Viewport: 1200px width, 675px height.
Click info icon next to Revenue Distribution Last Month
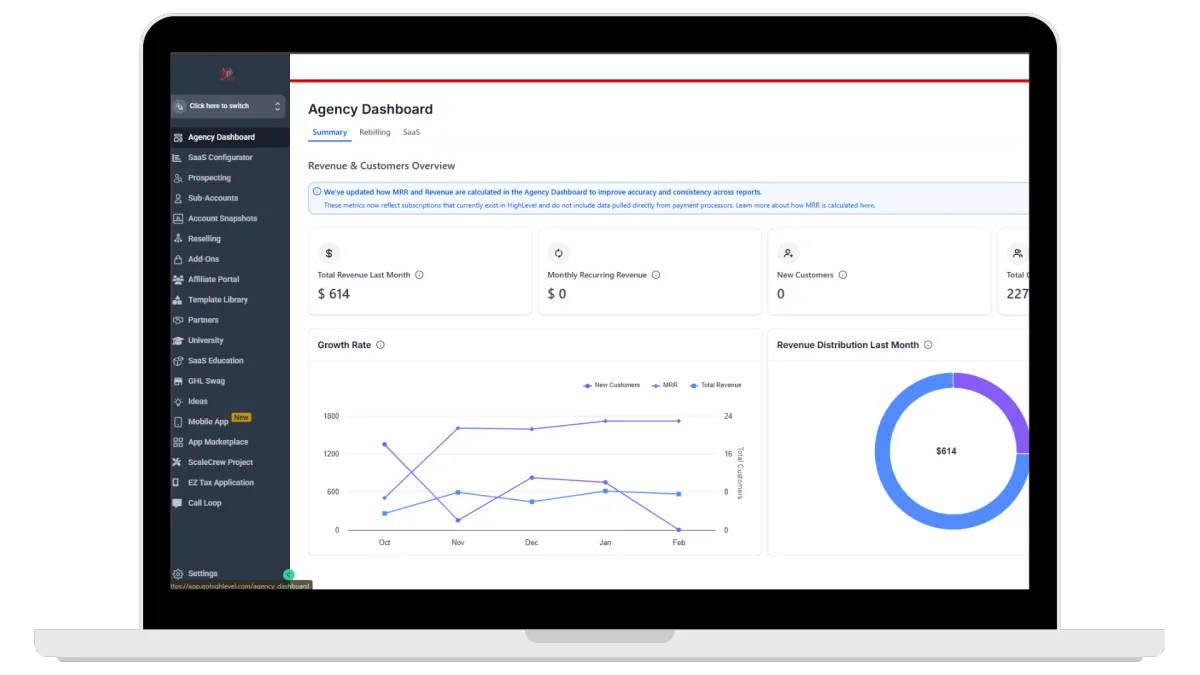(x=928, y=345)
